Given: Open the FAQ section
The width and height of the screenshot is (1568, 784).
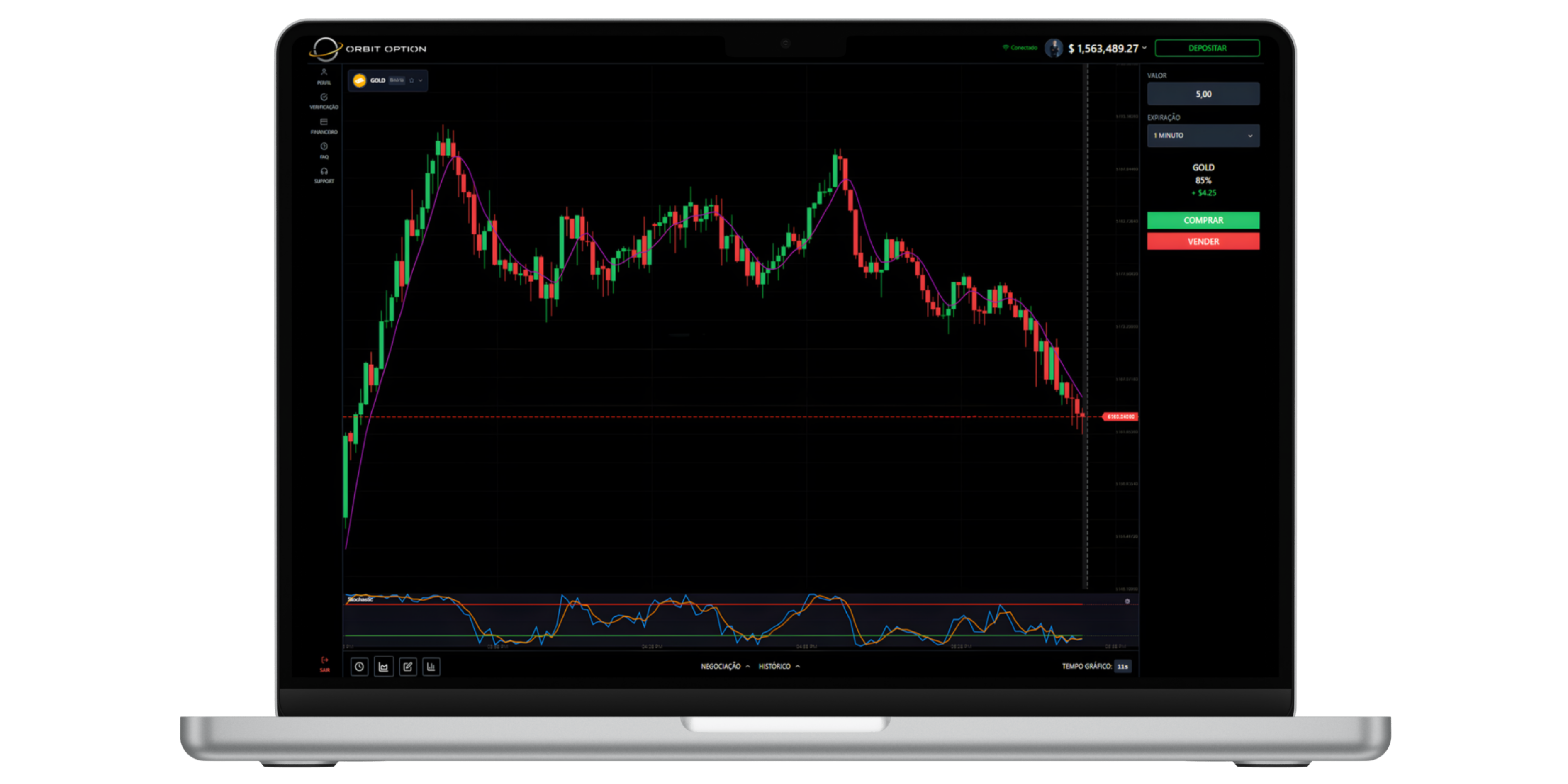Looking at the screenshot, I should [x=324, y=150].
